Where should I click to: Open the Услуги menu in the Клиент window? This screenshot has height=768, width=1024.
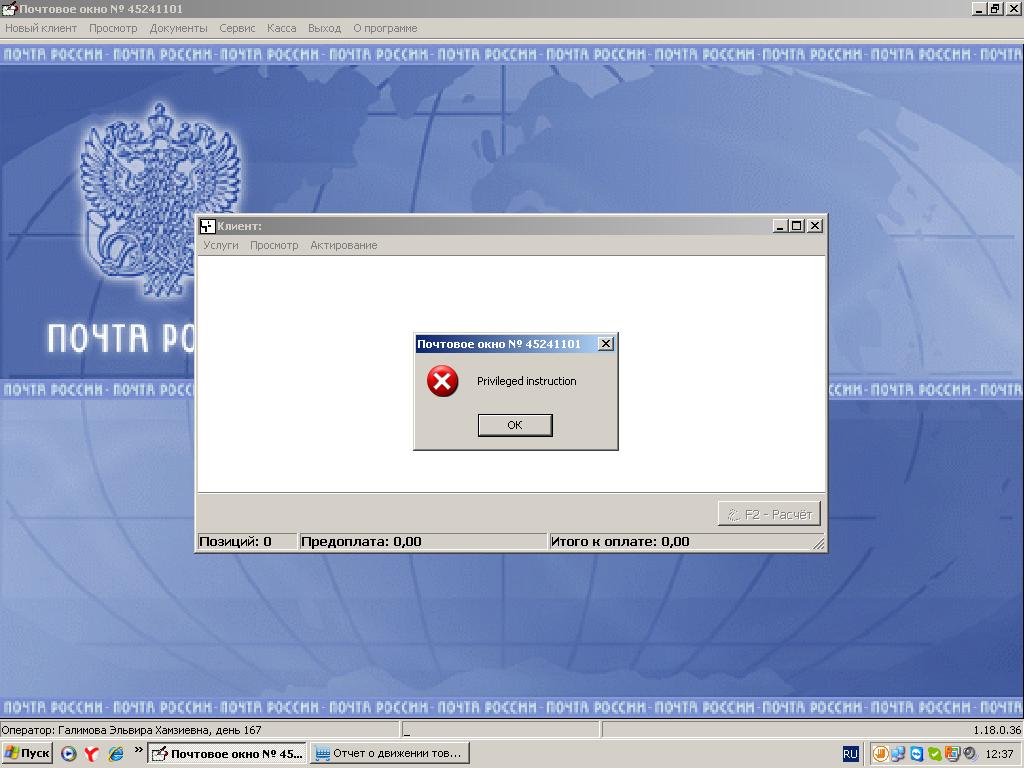point(221,245)
